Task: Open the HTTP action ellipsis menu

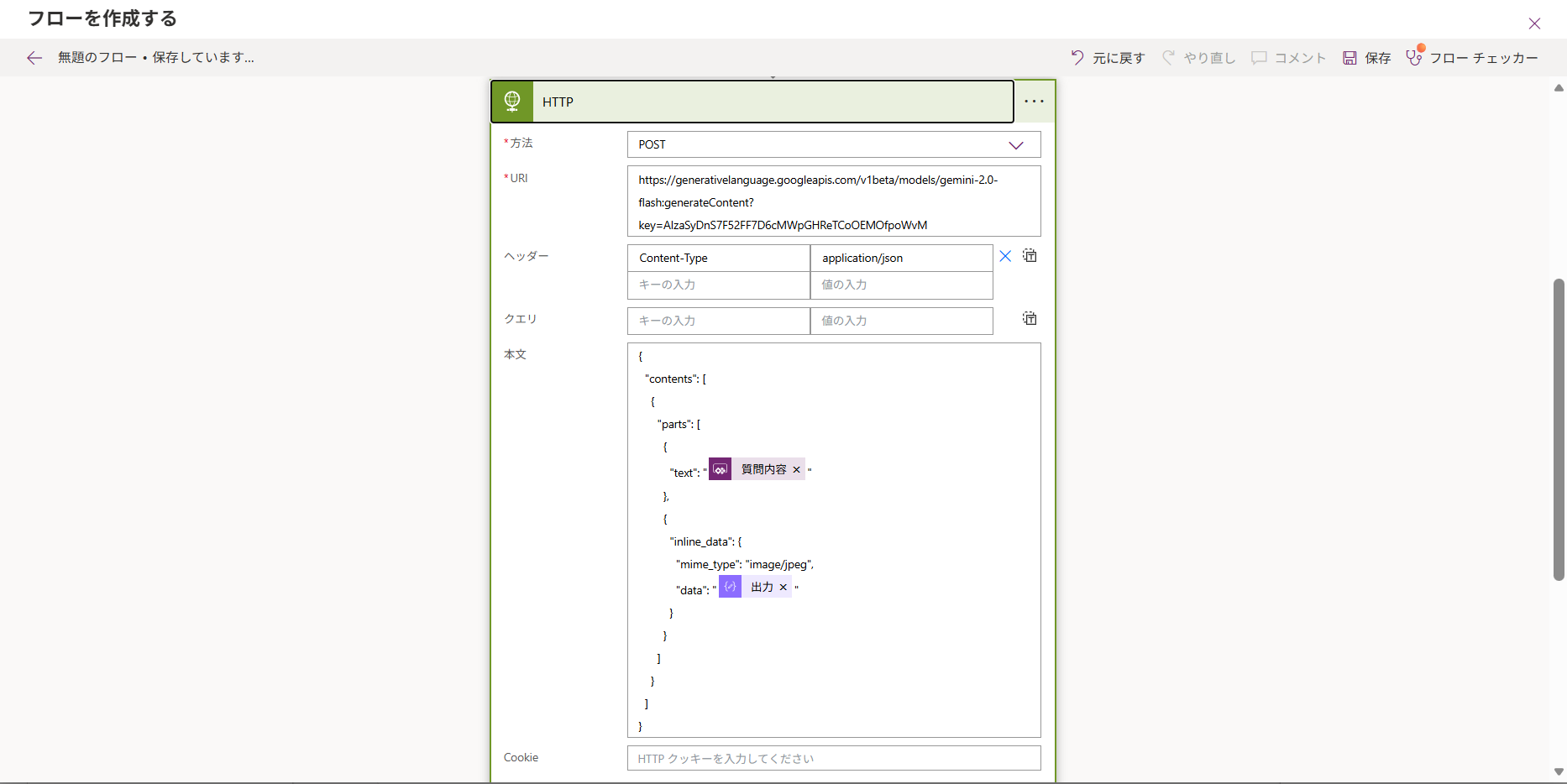Action: click(1034, 102)
